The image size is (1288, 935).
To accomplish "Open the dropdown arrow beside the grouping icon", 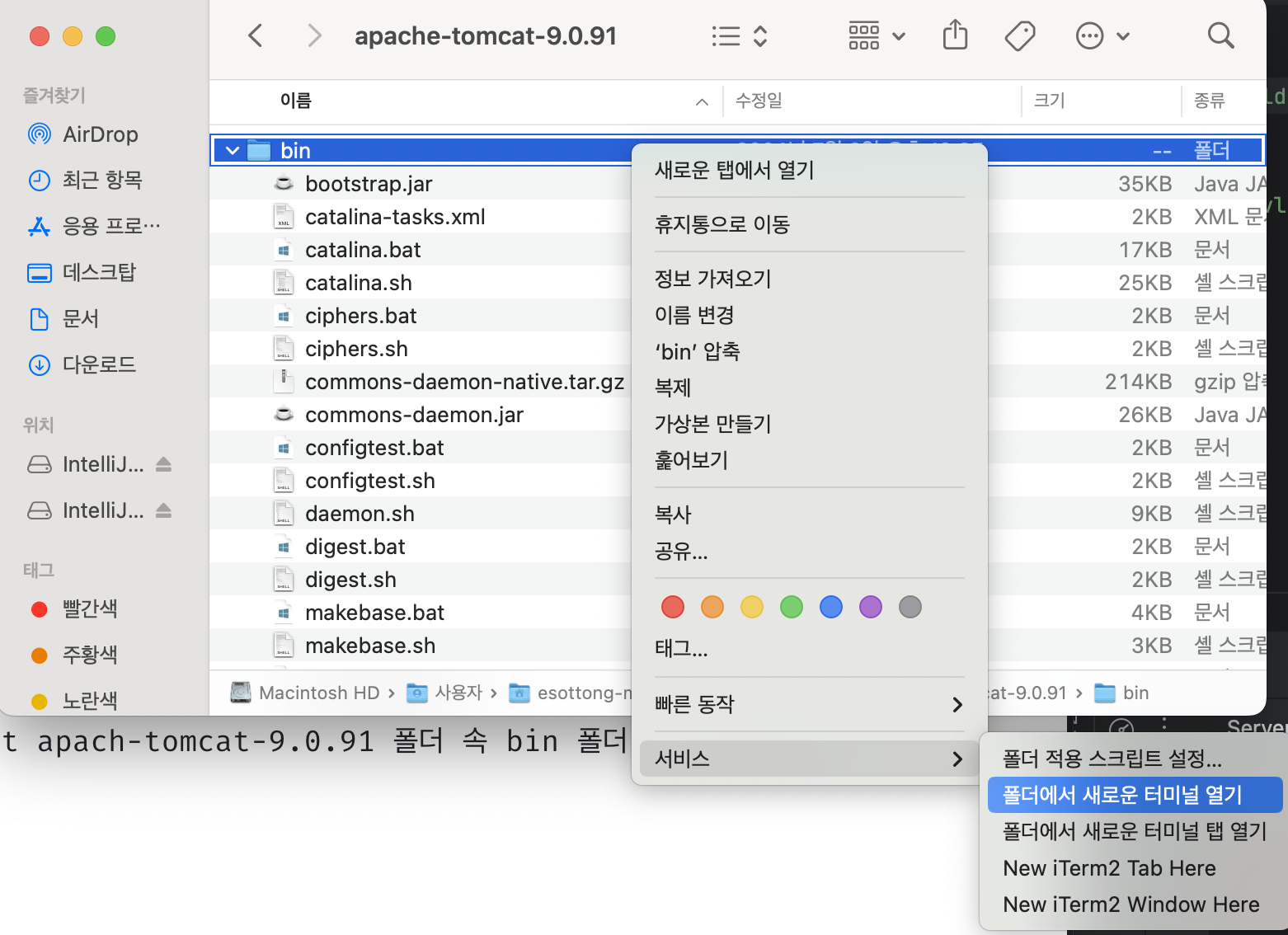I will coord(899,36).
